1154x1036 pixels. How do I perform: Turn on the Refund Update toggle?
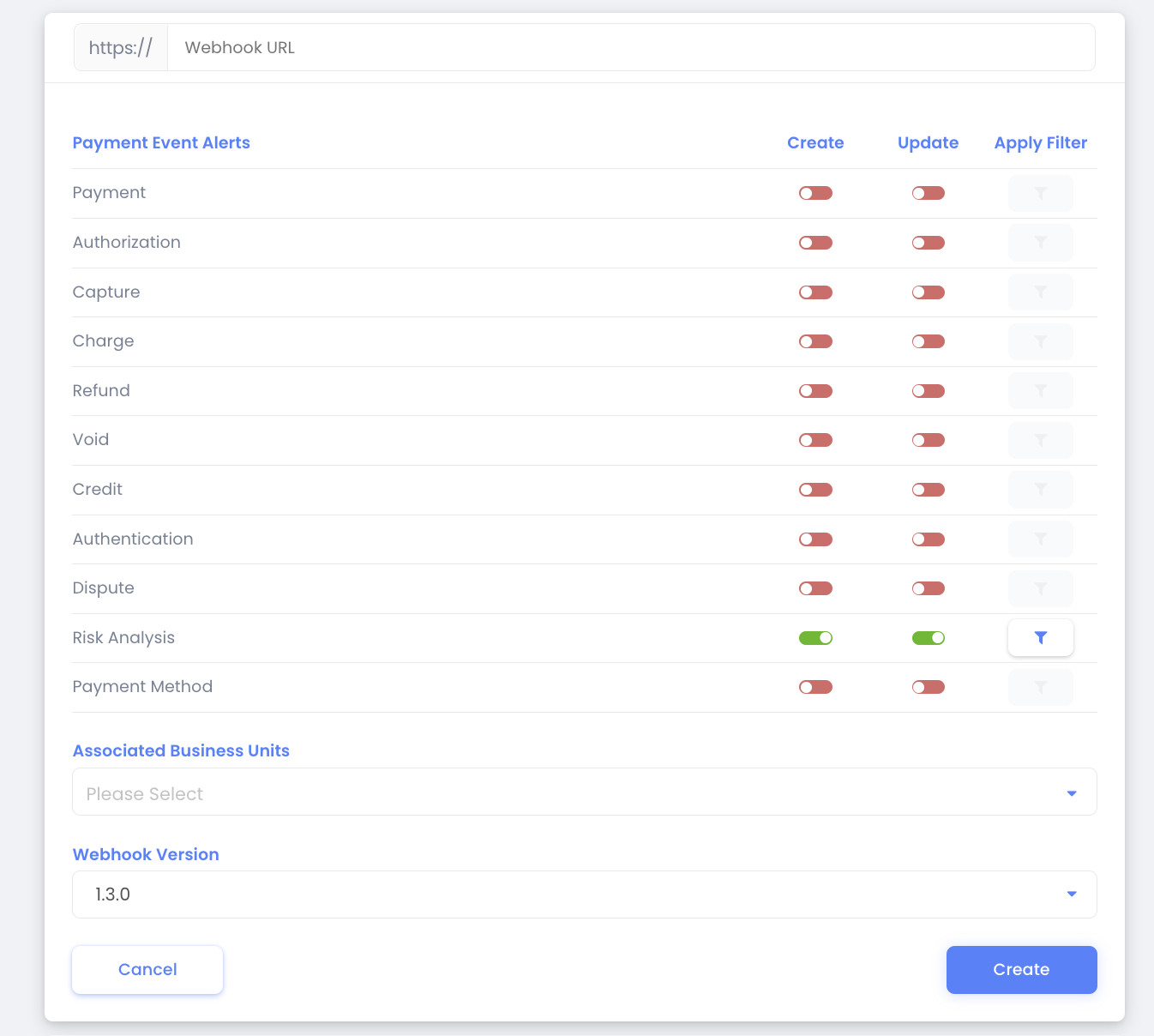[x=928, y=391]
